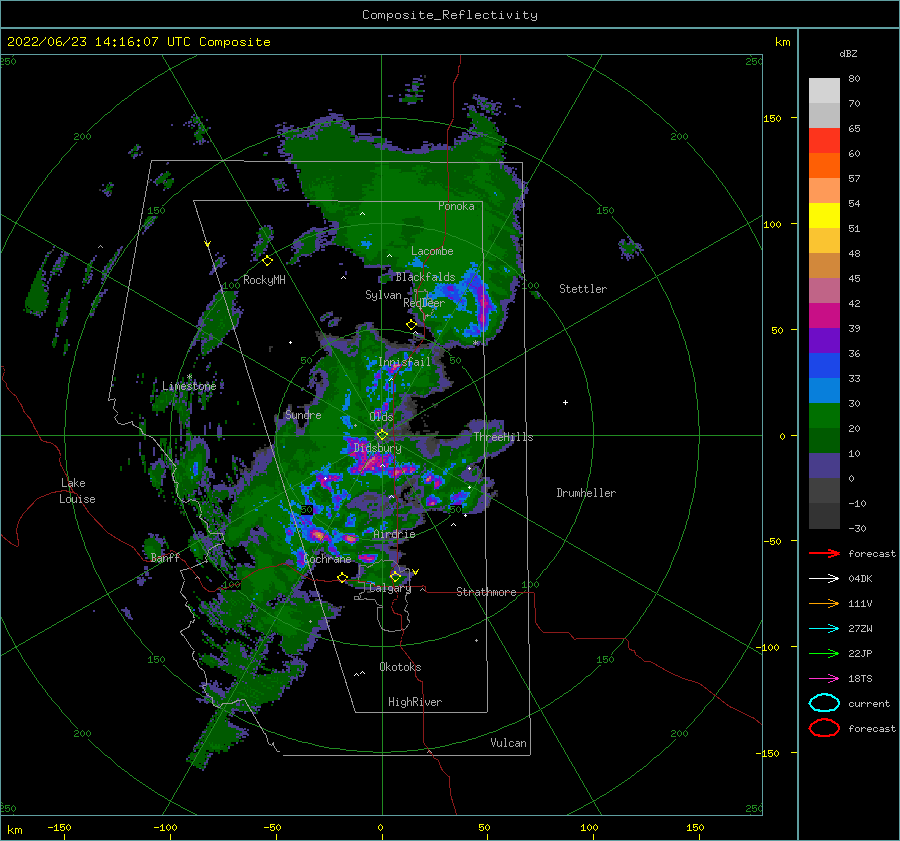This screenshot has height=841, width=900.
Task: Click the Banff label
Action: point(165,557)
